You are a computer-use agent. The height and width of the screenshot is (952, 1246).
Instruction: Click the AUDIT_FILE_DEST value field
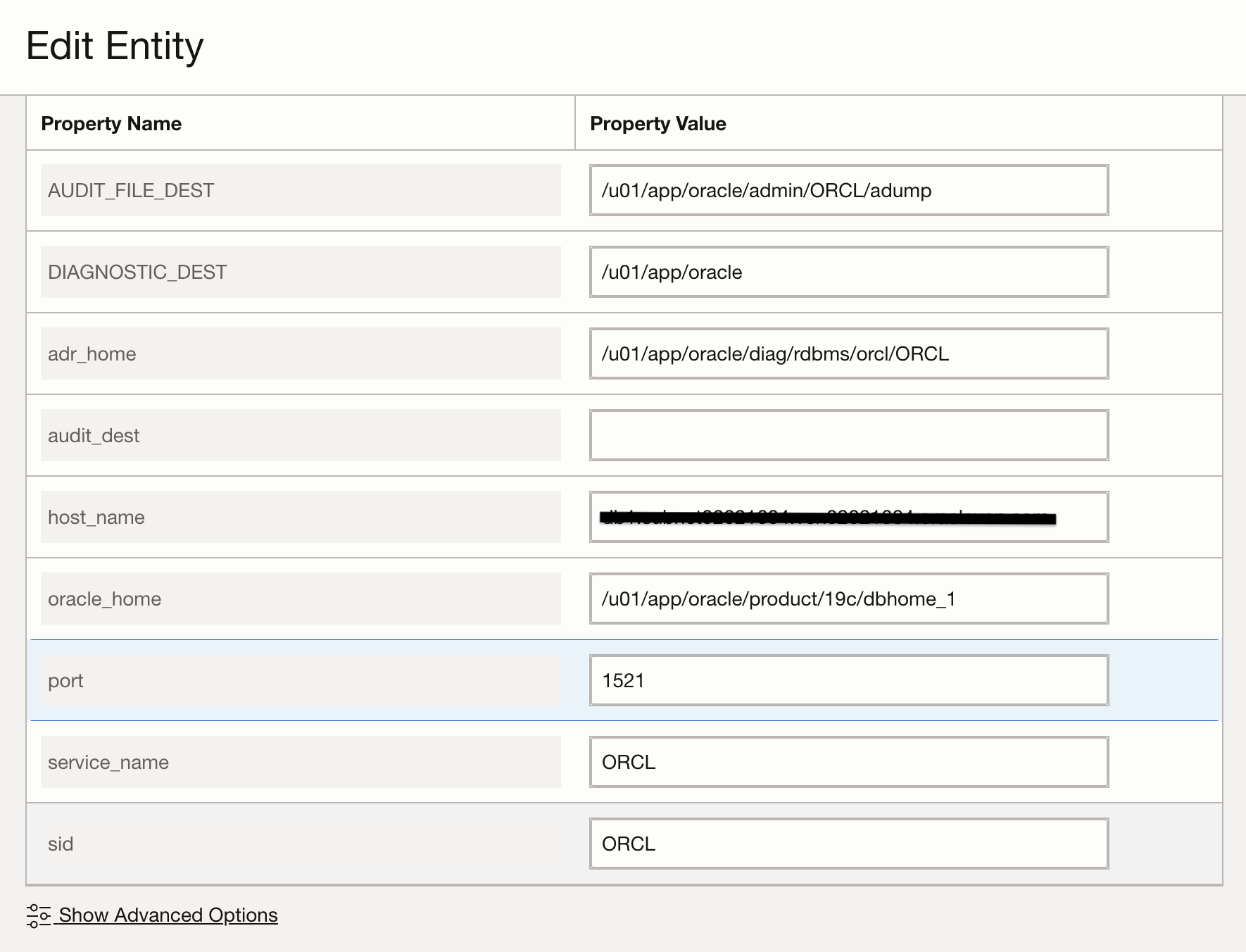click(x=848, y=190)
